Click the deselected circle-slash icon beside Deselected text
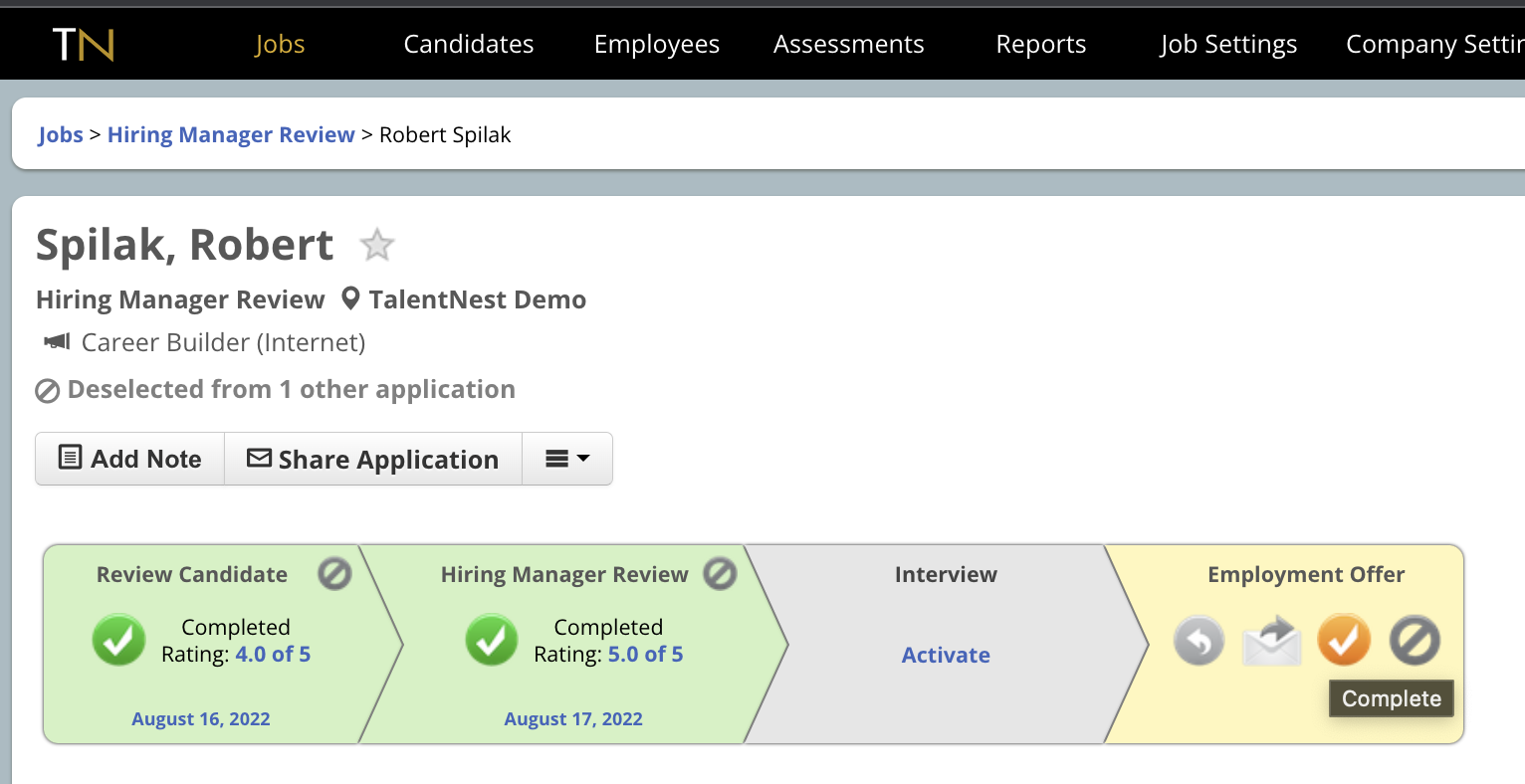This screenshot has width=1525, height=784. 48,390
